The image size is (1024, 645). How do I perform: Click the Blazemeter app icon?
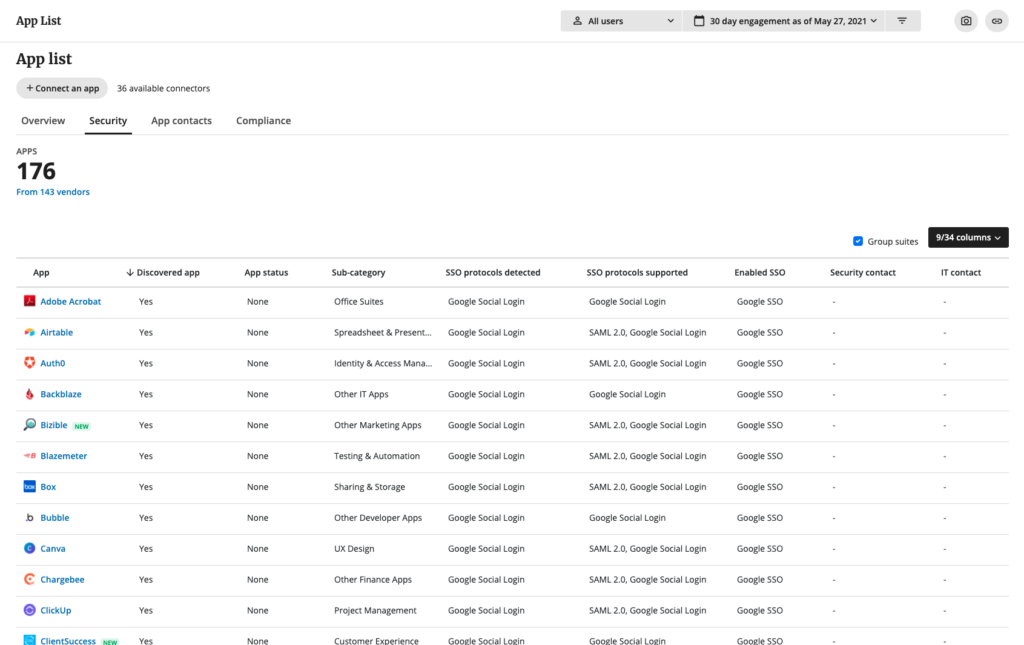[x=29, y=456]
